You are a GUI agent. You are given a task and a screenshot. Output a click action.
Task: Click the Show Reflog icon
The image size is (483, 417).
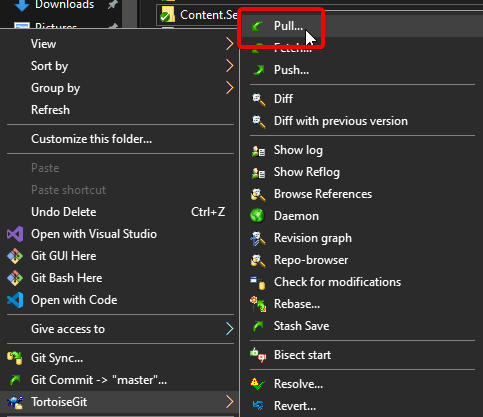coord(258,173)
